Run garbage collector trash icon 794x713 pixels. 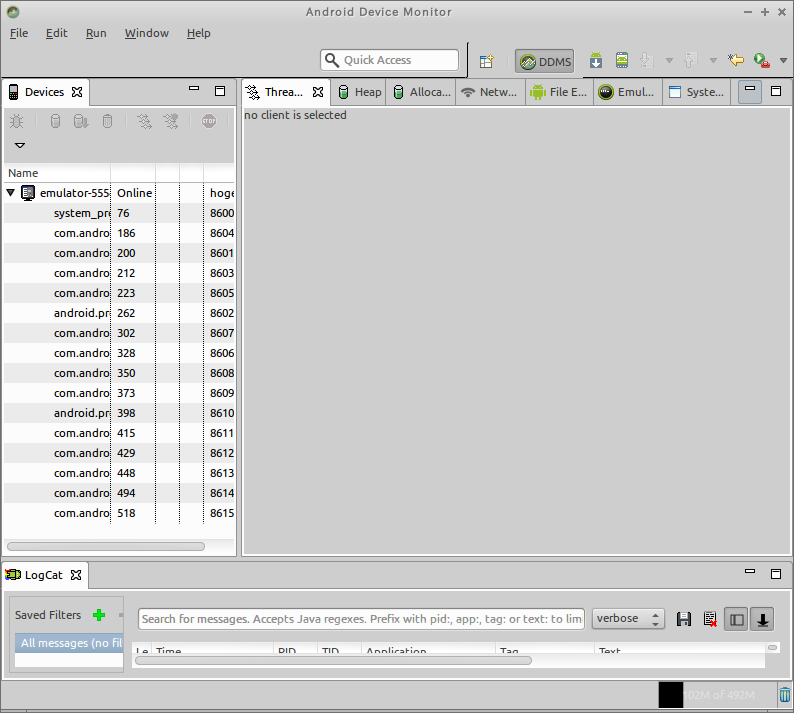(x=785, y=694)
